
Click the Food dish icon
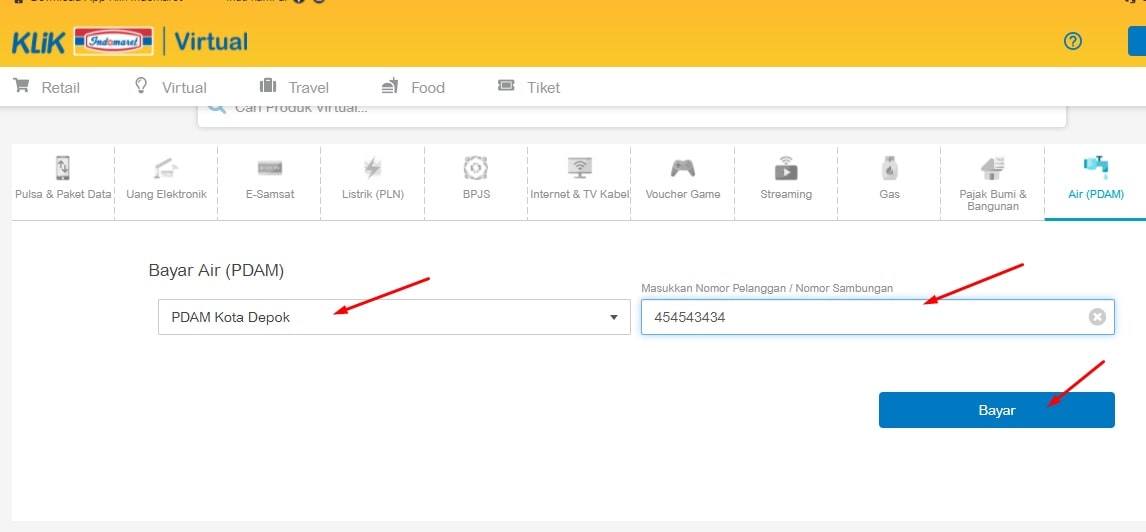[x=390, y=86]
